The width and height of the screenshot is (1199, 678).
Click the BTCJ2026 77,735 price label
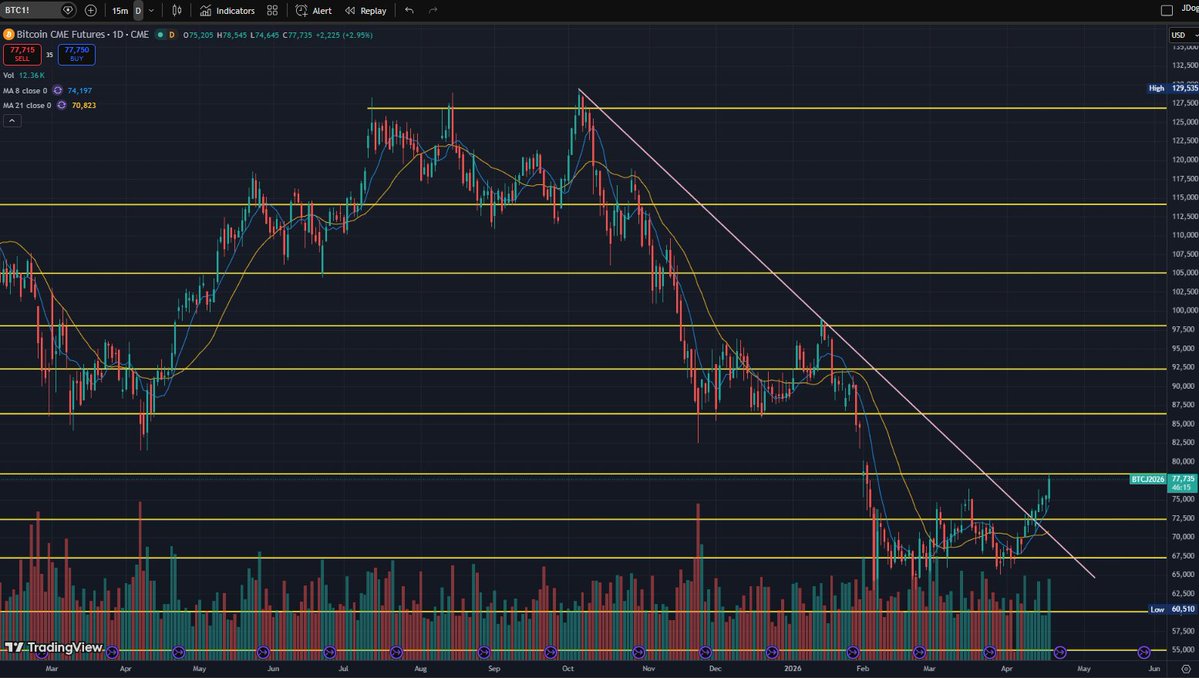coord(1163,482)
